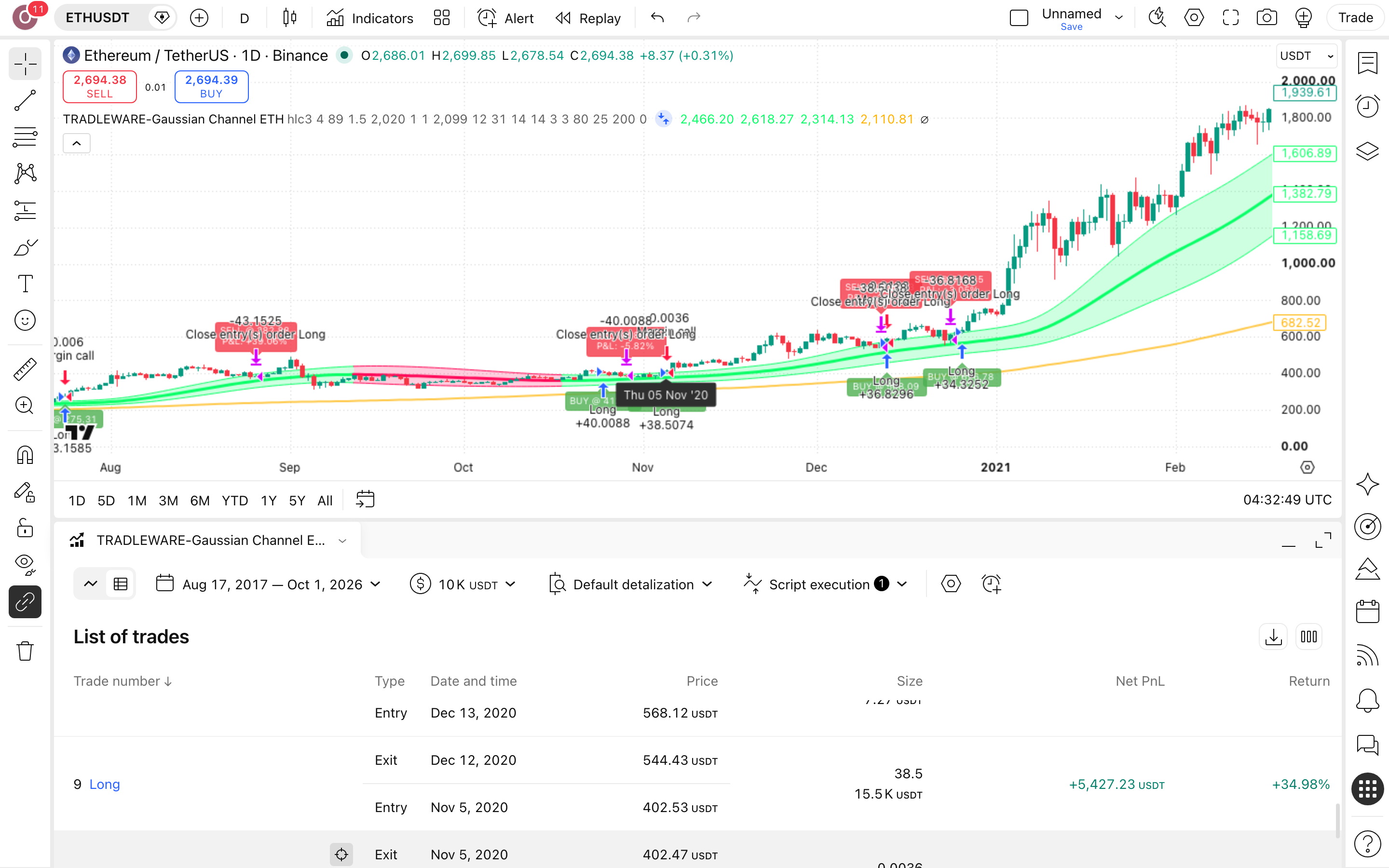Open the Fibonacci retracement tools
Screen dimensions: 1389x868
[25, 137]
